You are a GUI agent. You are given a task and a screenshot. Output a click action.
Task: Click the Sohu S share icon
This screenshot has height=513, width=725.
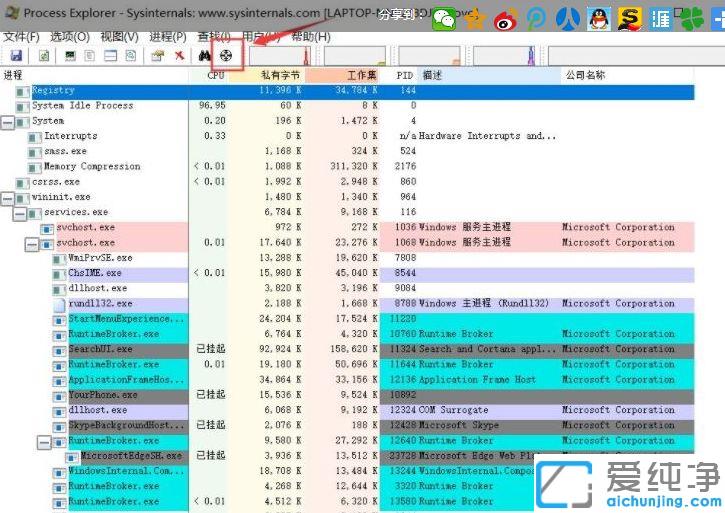tap(630, 19)
